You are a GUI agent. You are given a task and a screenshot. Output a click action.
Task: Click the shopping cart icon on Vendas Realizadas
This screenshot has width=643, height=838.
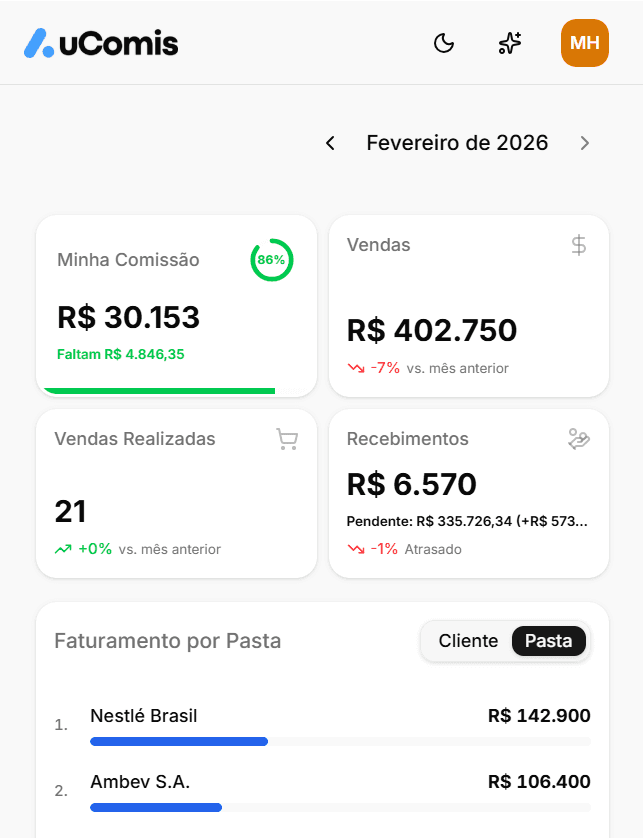click(x=287, y=439)
